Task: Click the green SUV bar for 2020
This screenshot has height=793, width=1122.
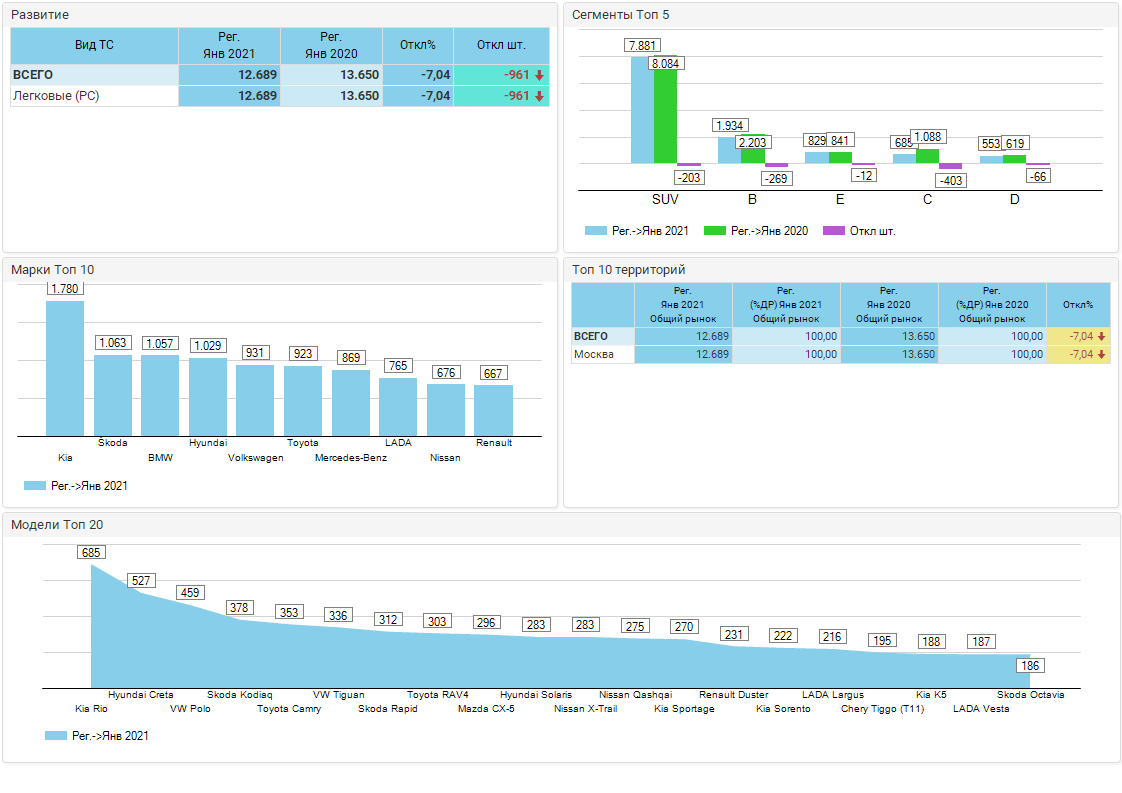Action: tap(665, 117)
